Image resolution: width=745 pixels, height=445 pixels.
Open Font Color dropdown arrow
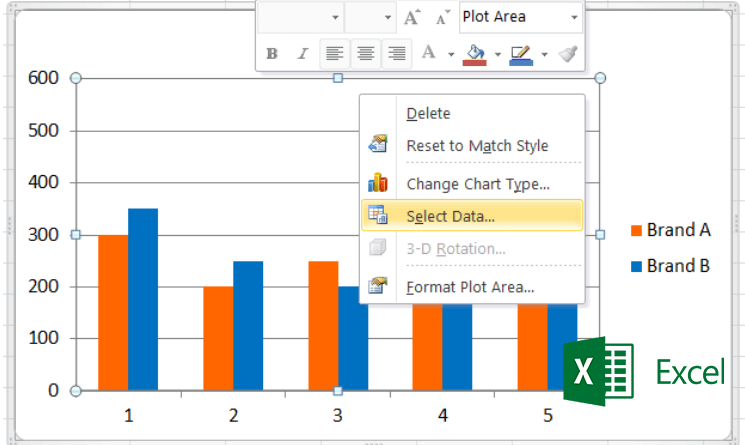click(x=451, y=55)
